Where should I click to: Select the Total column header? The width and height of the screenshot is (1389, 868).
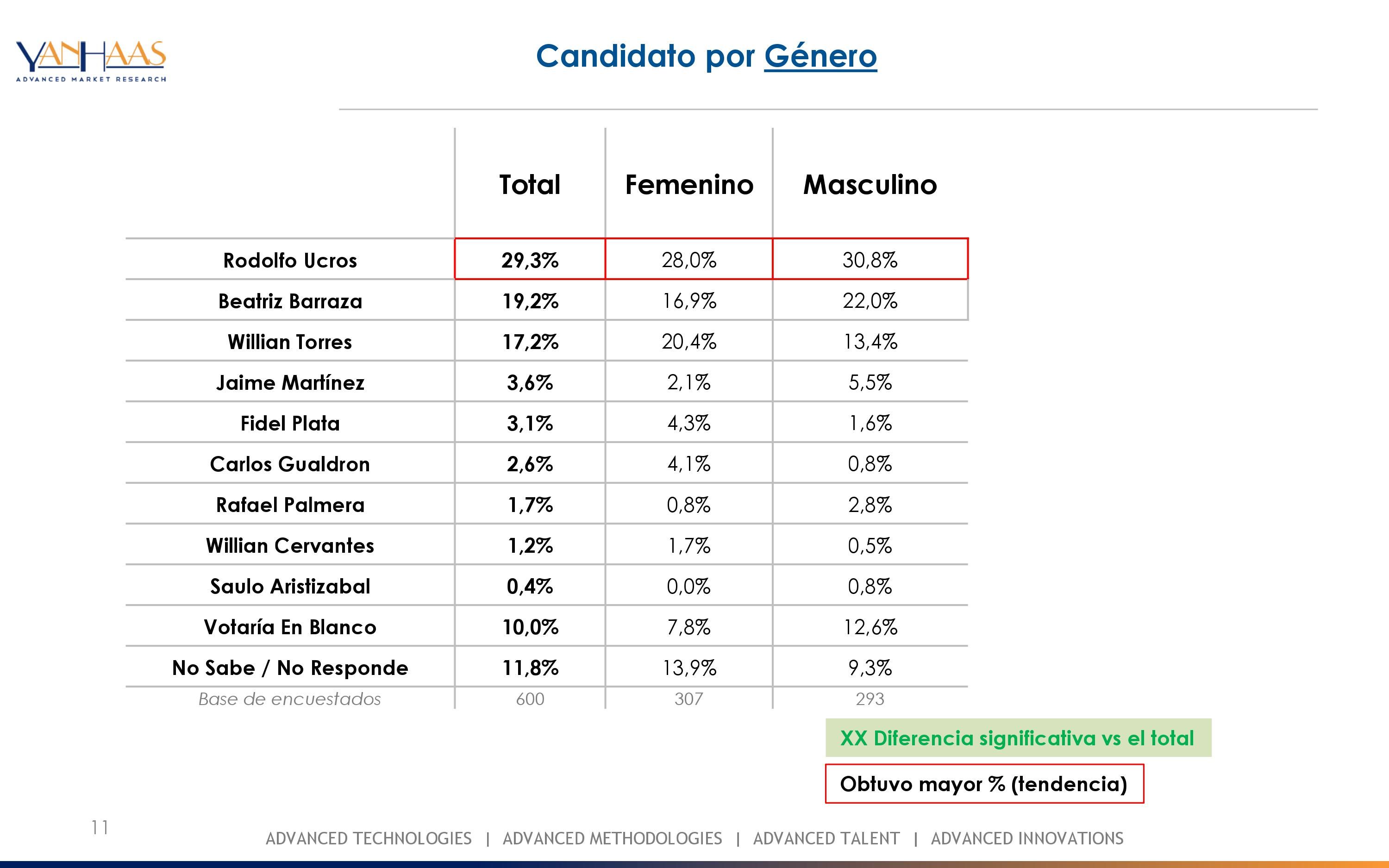tap(529, 185)
